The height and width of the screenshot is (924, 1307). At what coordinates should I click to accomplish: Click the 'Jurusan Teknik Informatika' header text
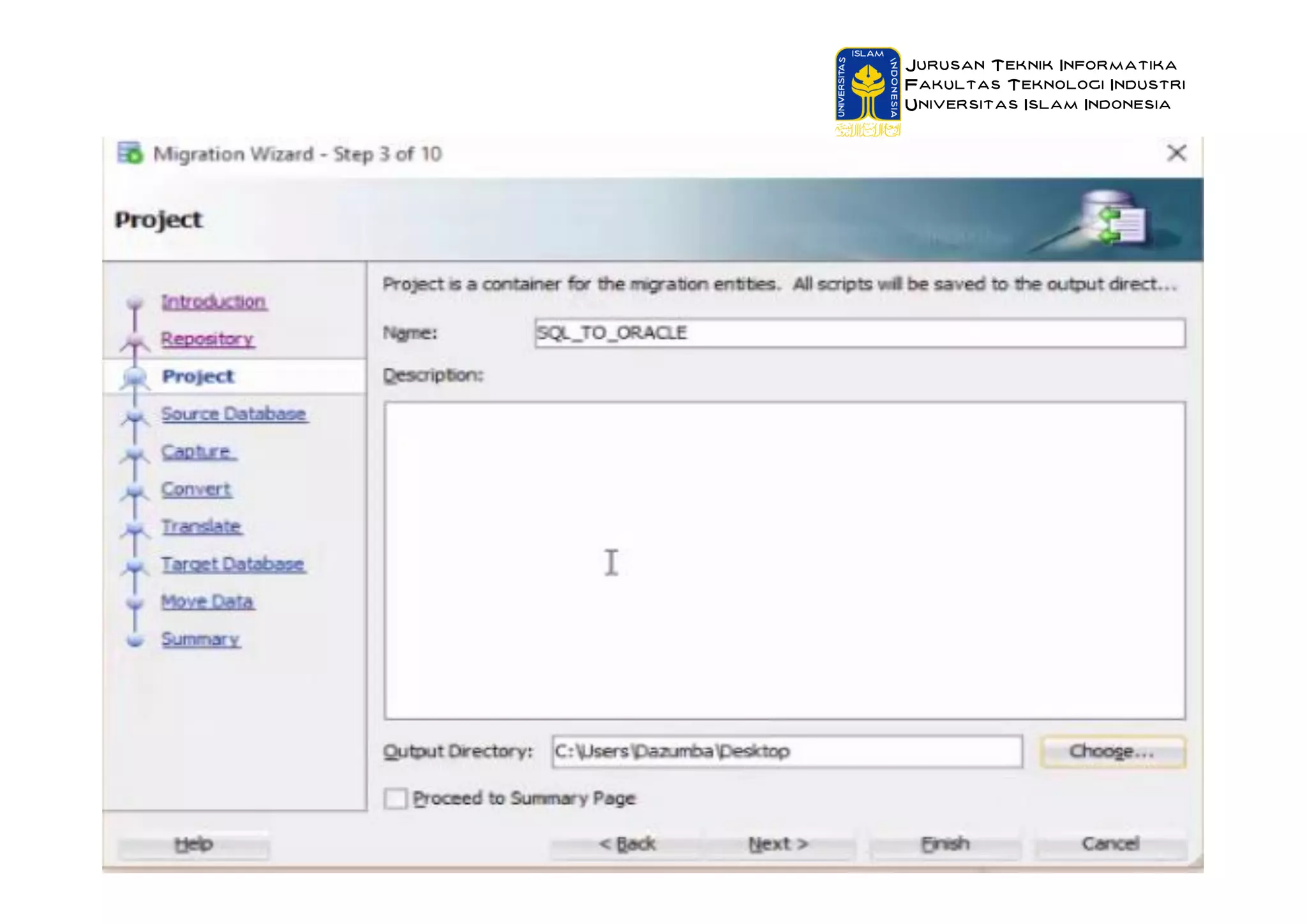[1041, 65]
